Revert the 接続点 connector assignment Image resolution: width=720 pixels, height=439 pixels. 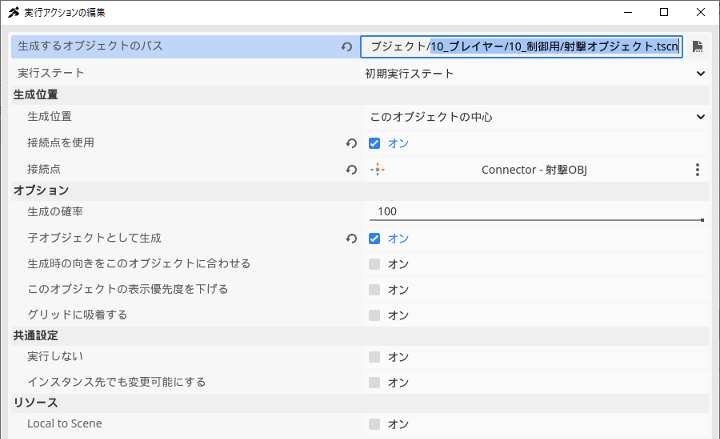tap(351, 170)
